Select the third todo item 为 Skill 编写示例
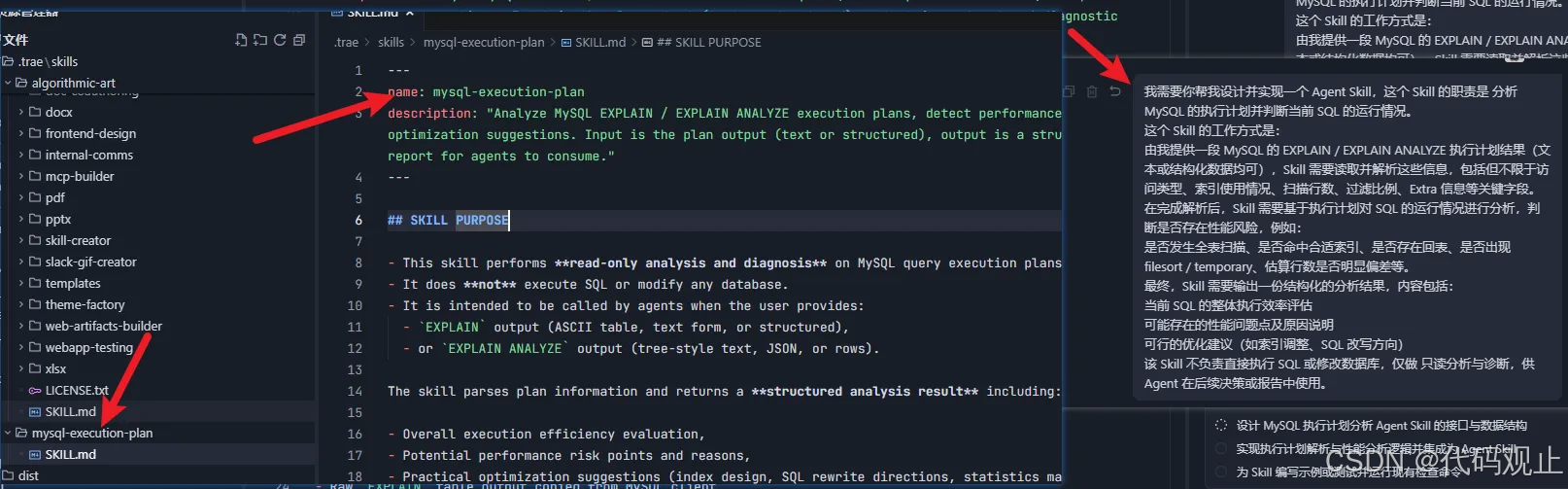Screen dimensions: 1568x489 [x=1339, y=472]
